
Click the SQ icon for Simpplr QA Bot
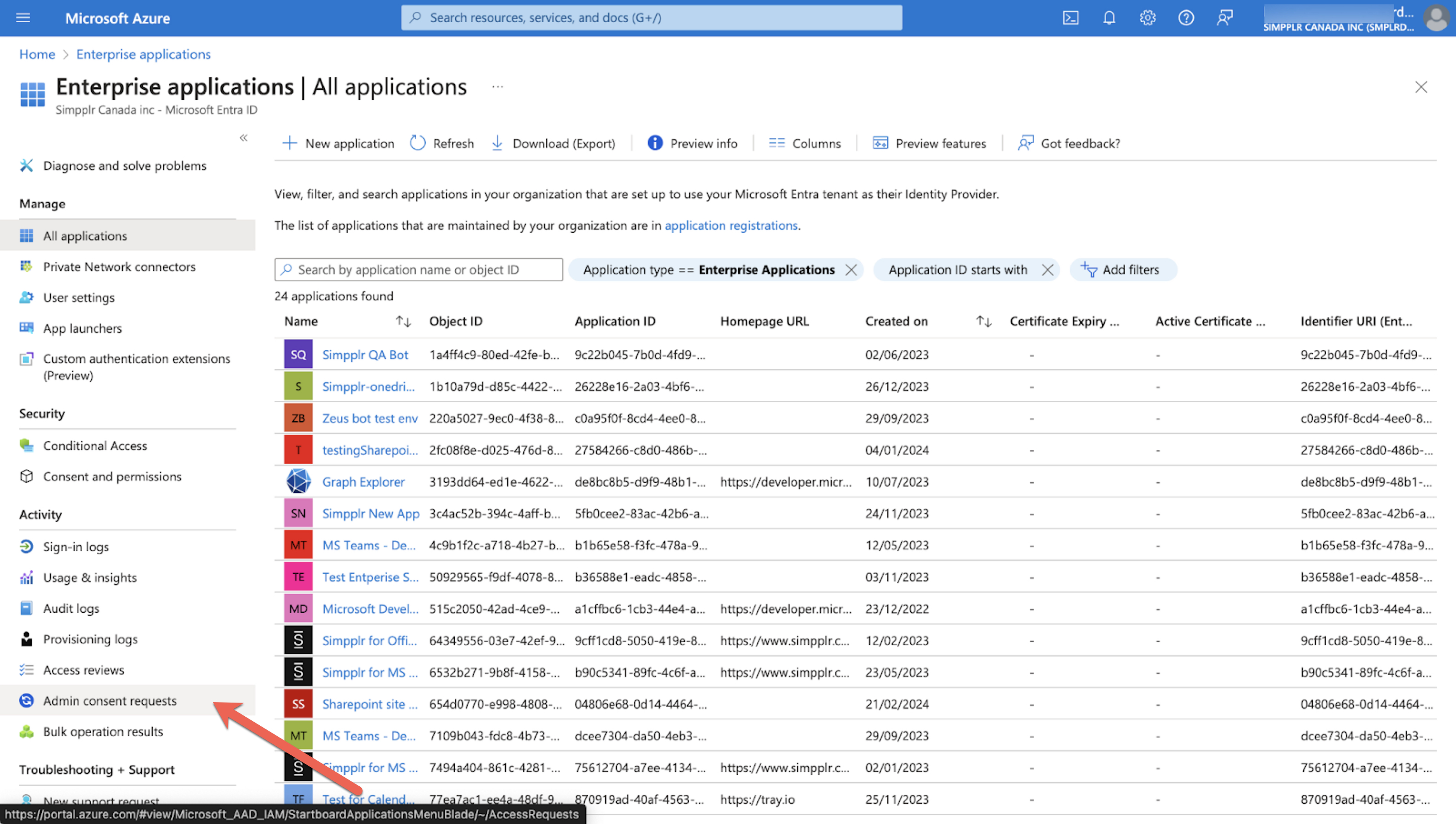click(x=298, y=354)
